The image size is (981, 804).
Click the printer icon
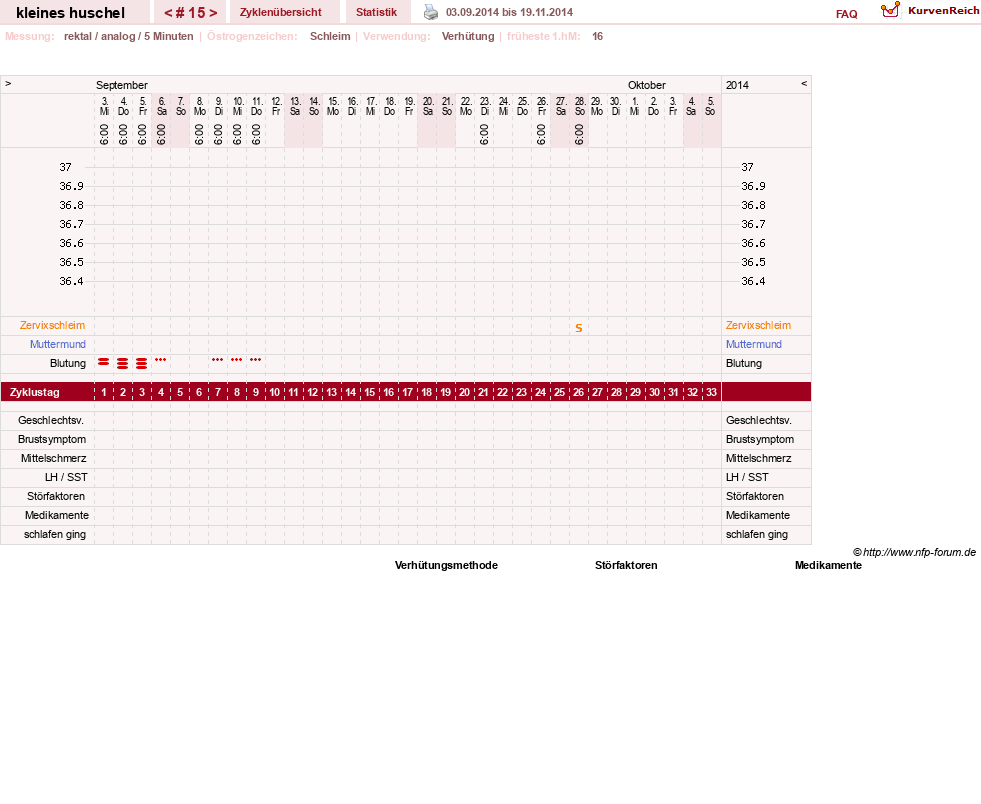(x=431, y=12)
